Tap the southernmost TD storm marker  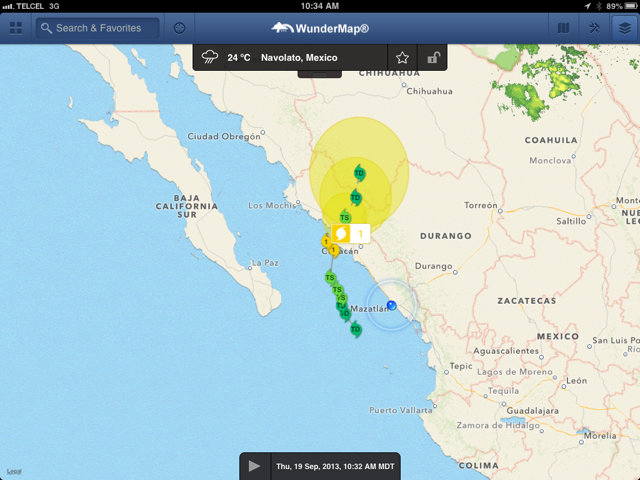click(356, 329)
